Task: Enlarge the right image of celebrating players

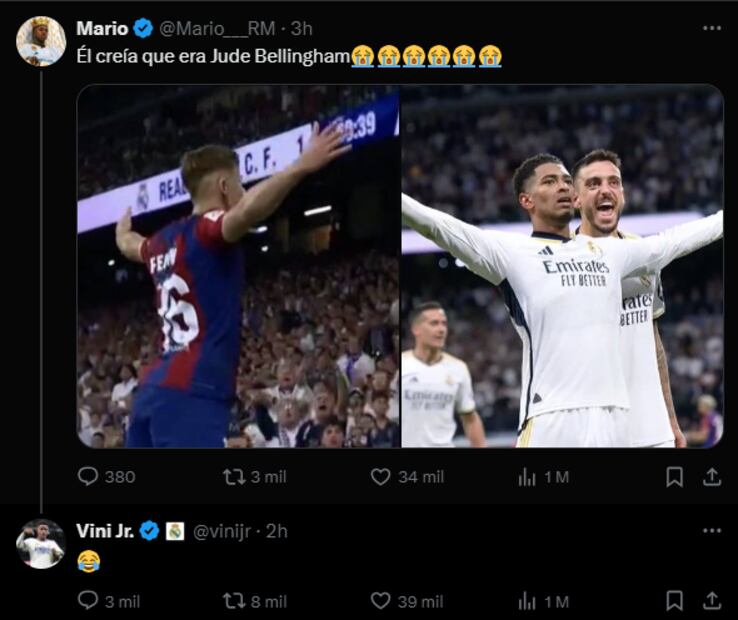Action: [562, 266]
